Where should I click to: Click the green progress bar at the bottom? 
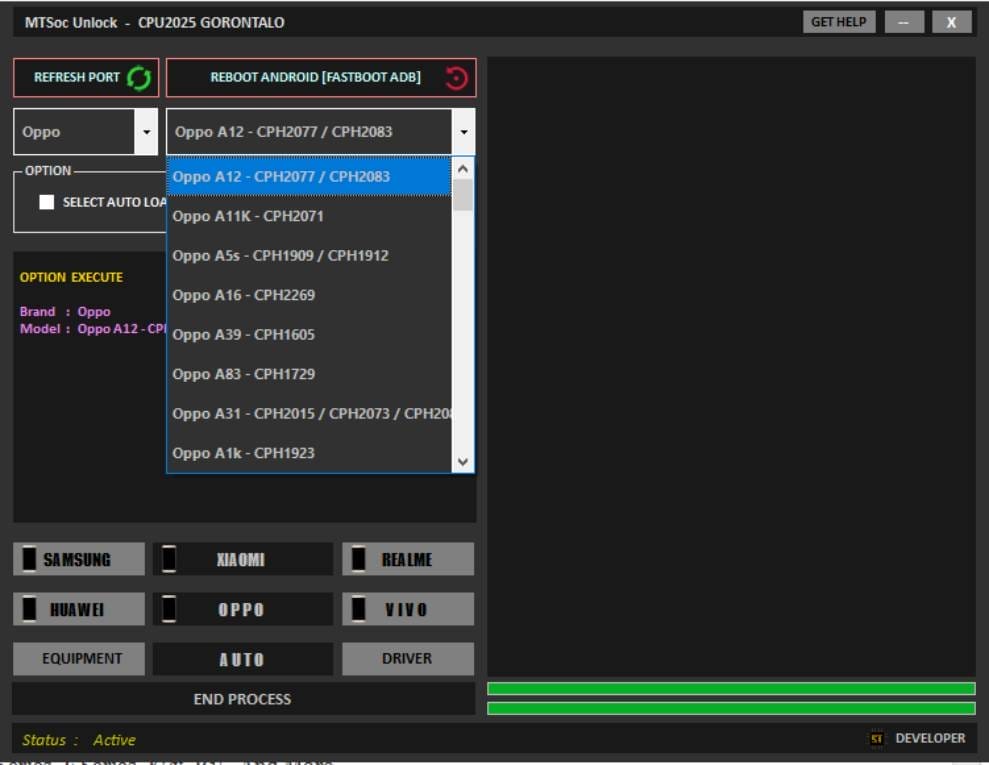point(731,688)
